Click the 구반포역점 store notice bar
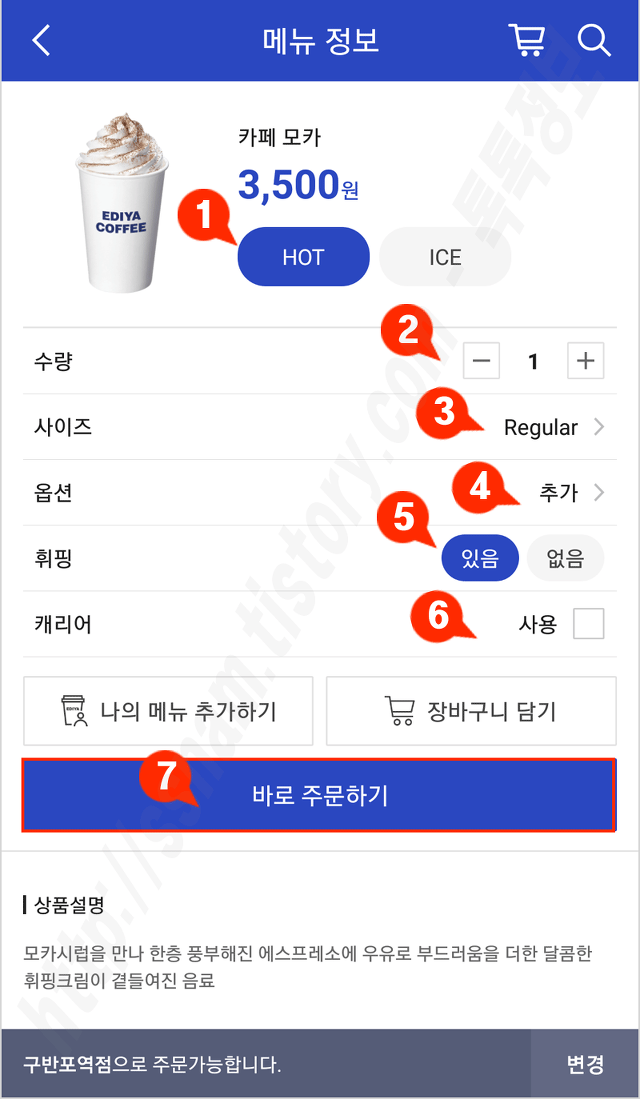Image resolution: width=640 pixels, height=1099 pixels. [266, 1064]
